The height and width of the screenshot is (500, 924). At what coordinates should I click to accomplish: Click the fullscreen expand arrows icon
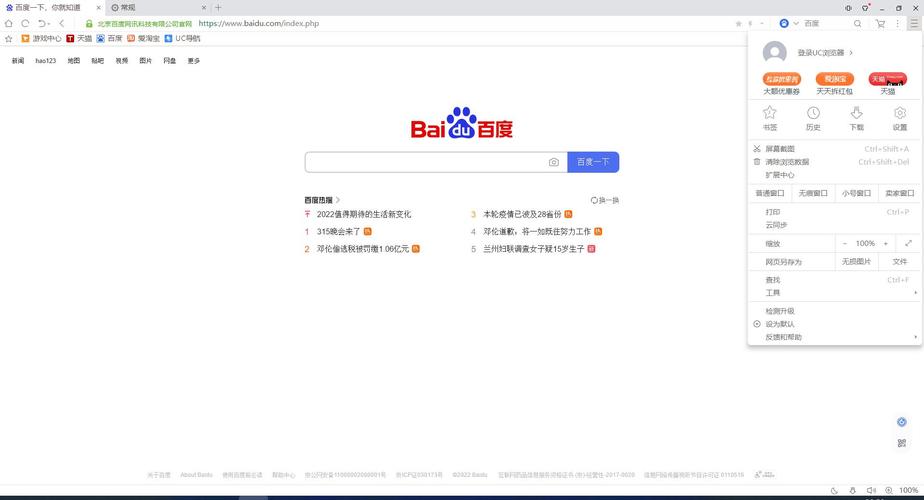point(908,244)
